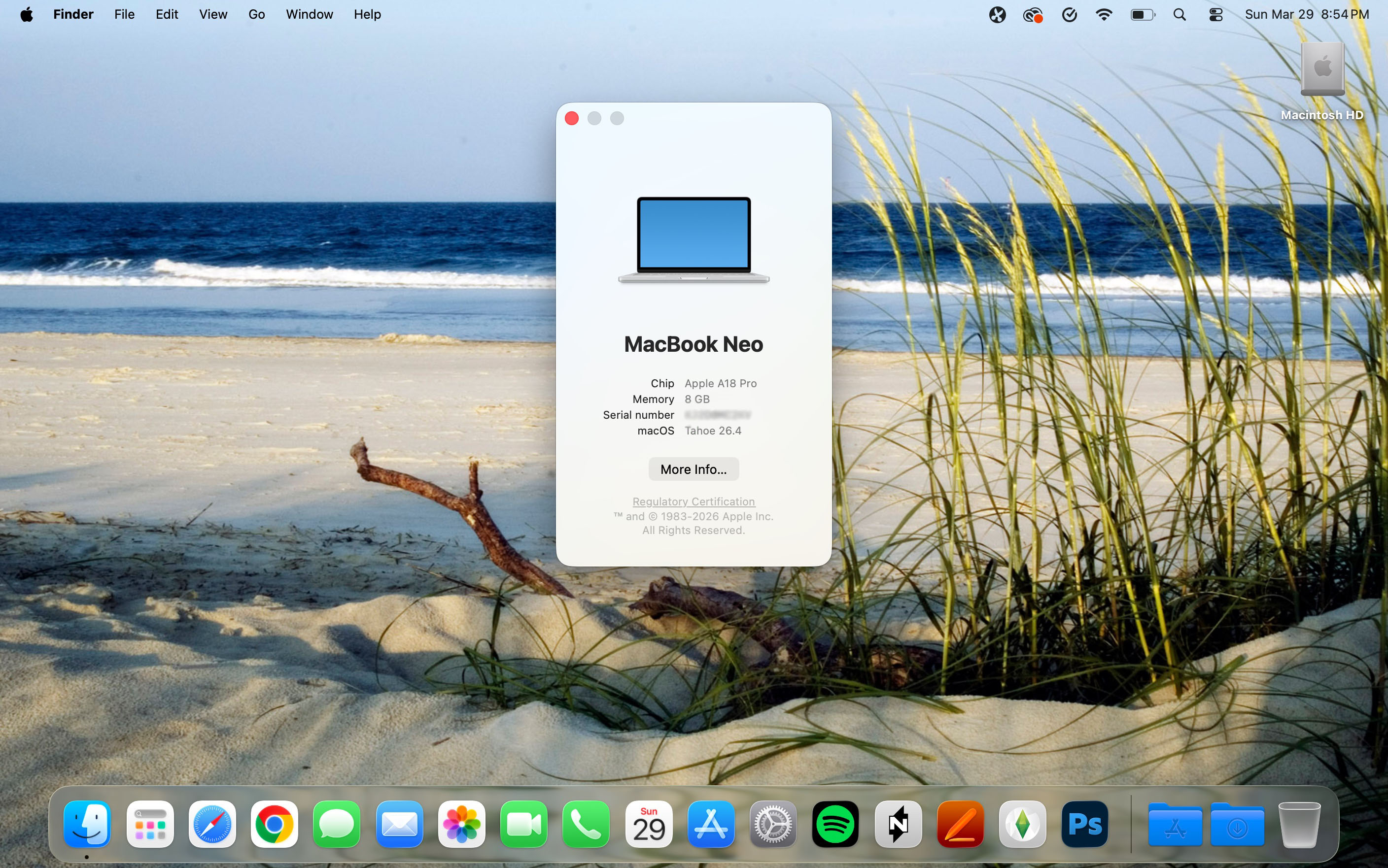This screenshot has width=1388, height=868.
Task: Click the macOS label
Action: point(655,431)
